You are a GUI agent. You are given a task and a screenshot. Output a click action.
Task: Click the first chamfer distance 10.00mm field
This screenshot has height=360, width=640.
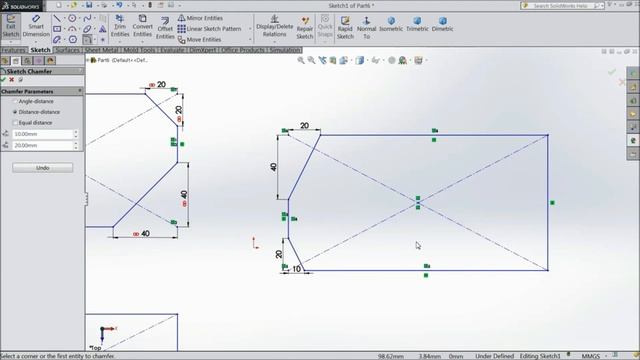(x=42, y=134)
